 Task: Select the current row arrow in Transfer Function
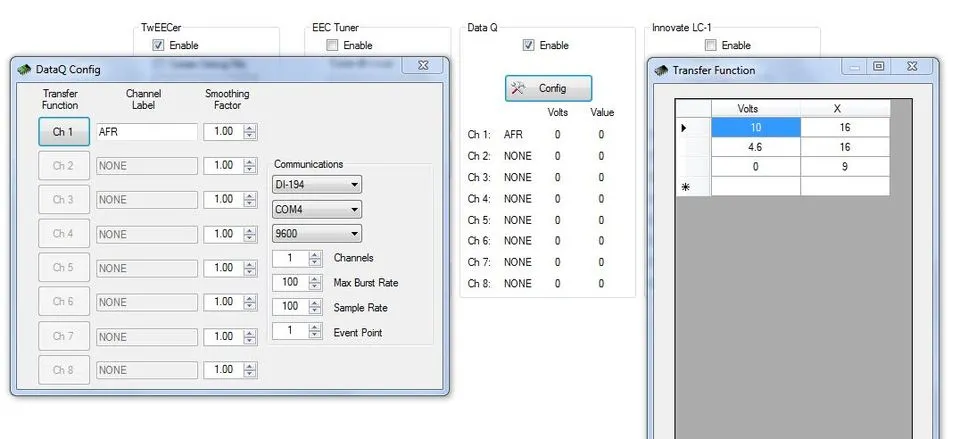tap(683, 128)
